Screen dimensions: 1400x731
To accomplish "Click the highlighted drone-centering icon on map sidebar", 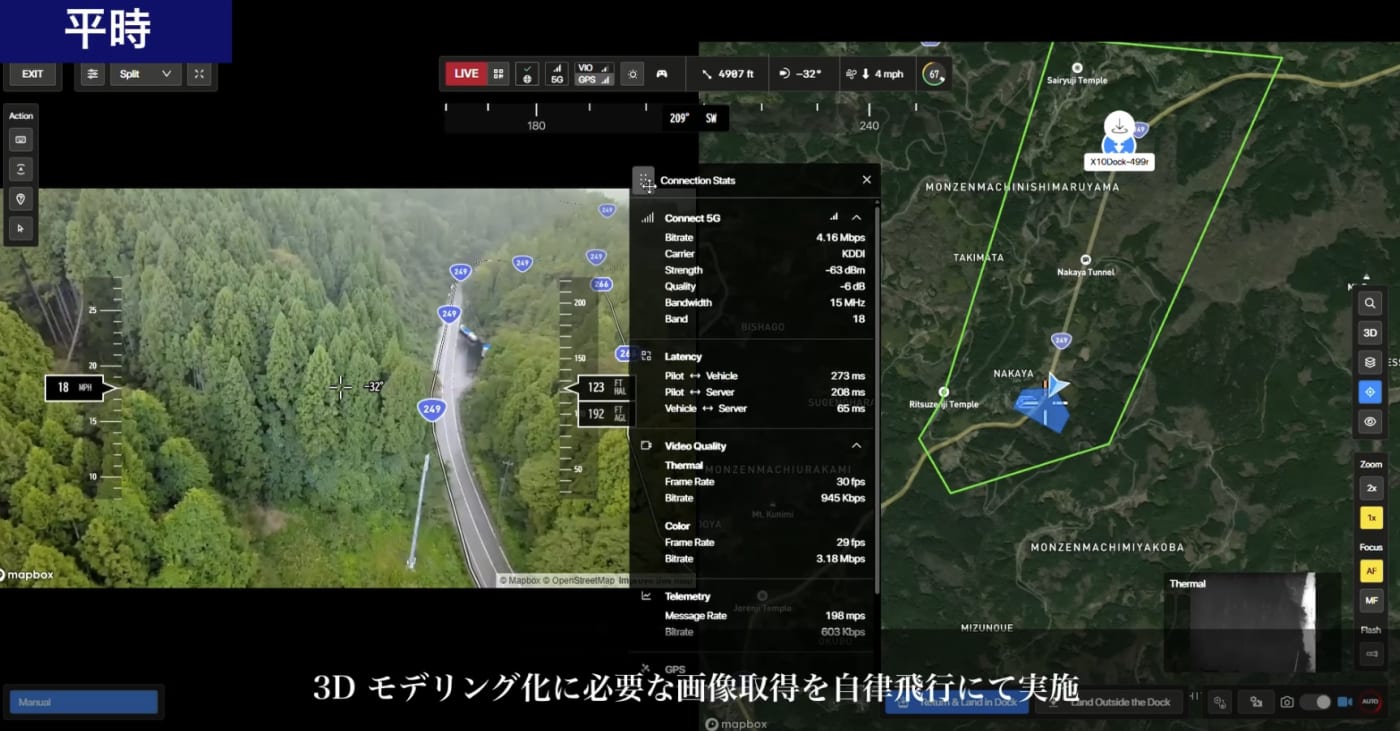I will click(x=1370, y=391).
